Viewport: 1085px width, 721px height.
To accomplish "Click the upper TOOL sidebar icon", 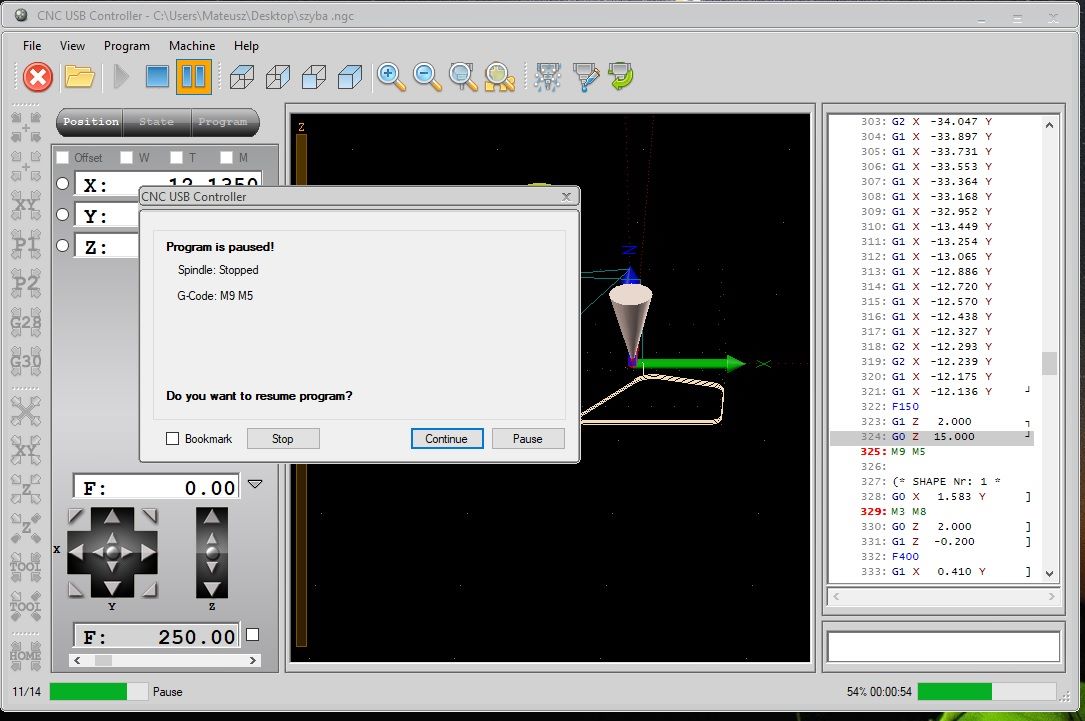I will [x=26, y=566].
